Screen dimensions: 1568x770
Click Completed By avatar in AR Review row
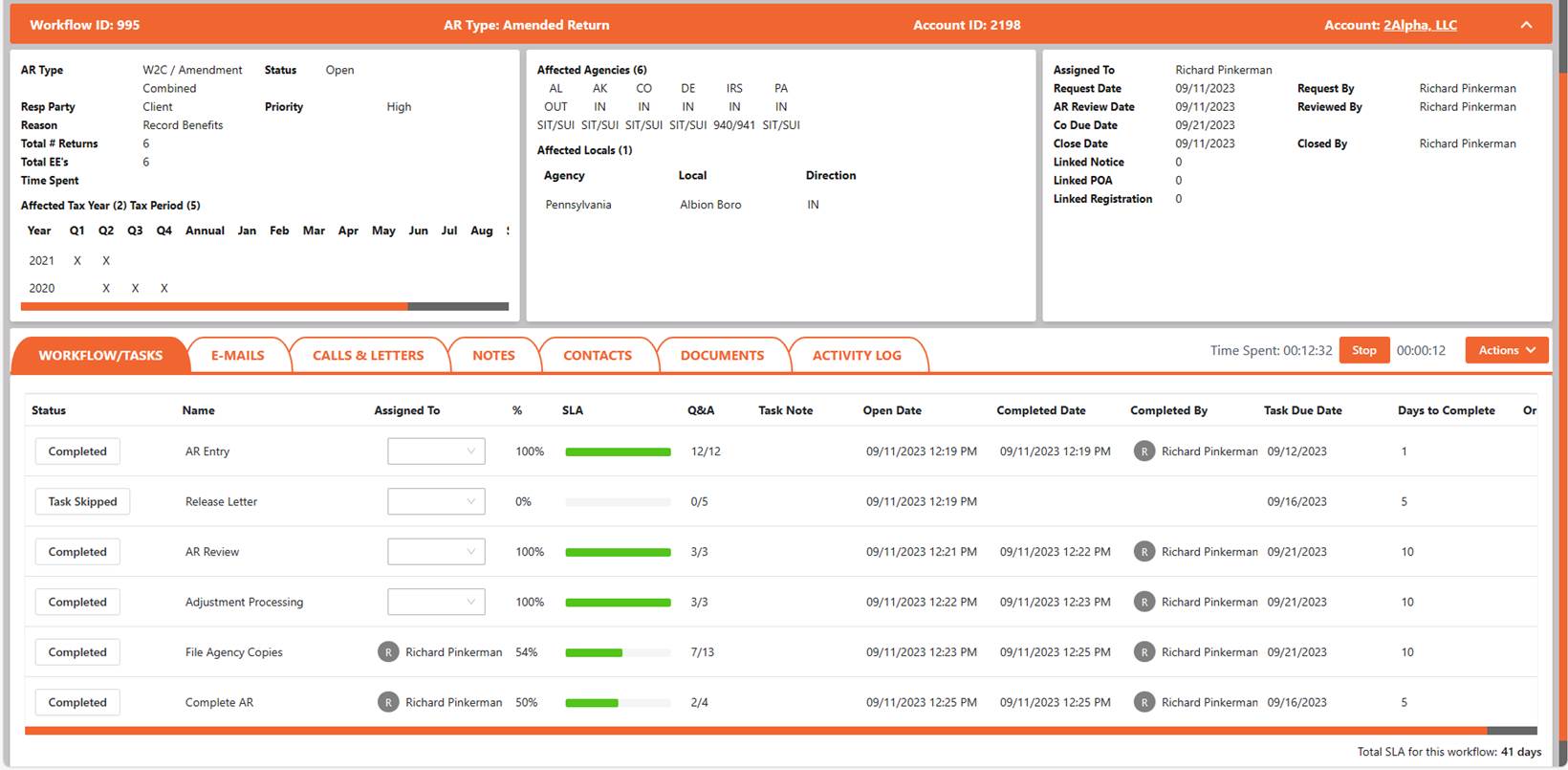click(x=1144, y=552)
